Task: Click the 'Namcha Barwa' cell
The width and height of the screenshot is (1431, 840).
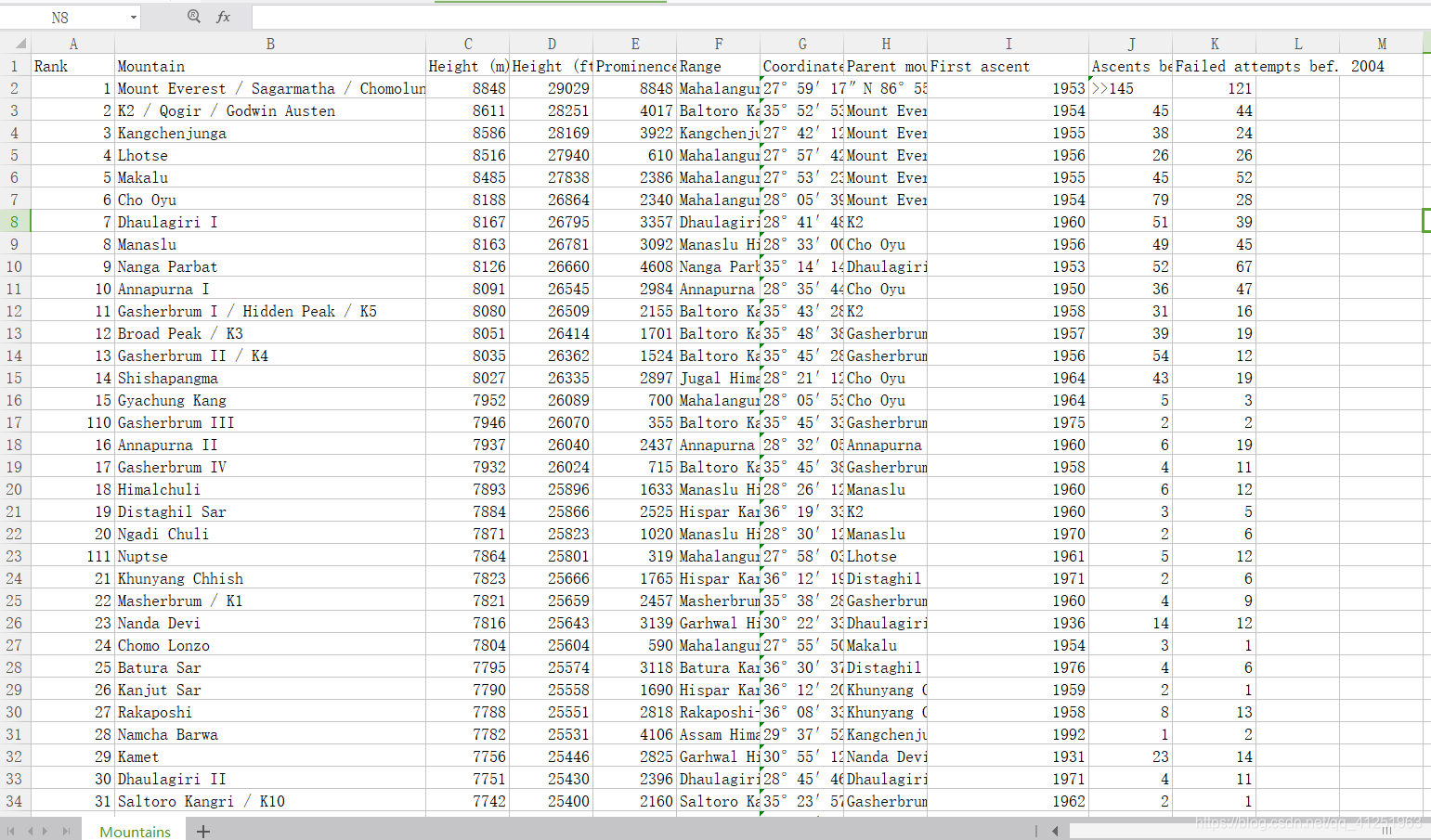Action: (x=270, y=734)
